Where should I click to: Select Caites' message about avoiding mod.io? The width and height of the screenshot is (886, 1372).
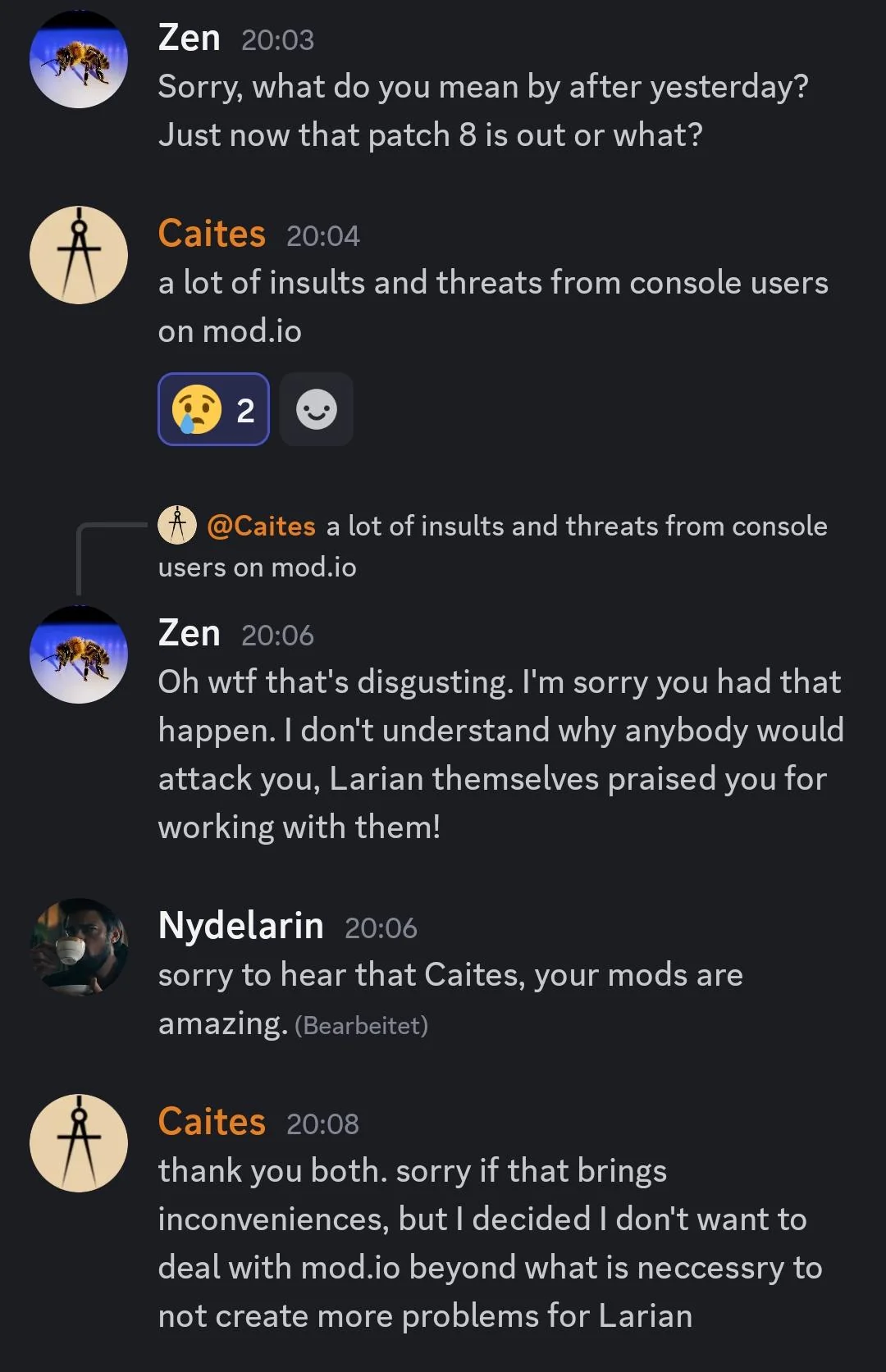click(x=490, y=1243)
